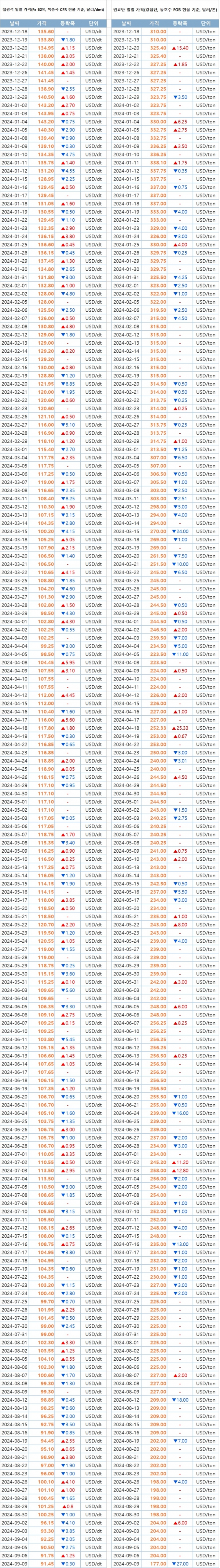Click iron ore price 135.60 on 2023-12-18
This screenshot has width=220, height=1568.
point(46,31)
